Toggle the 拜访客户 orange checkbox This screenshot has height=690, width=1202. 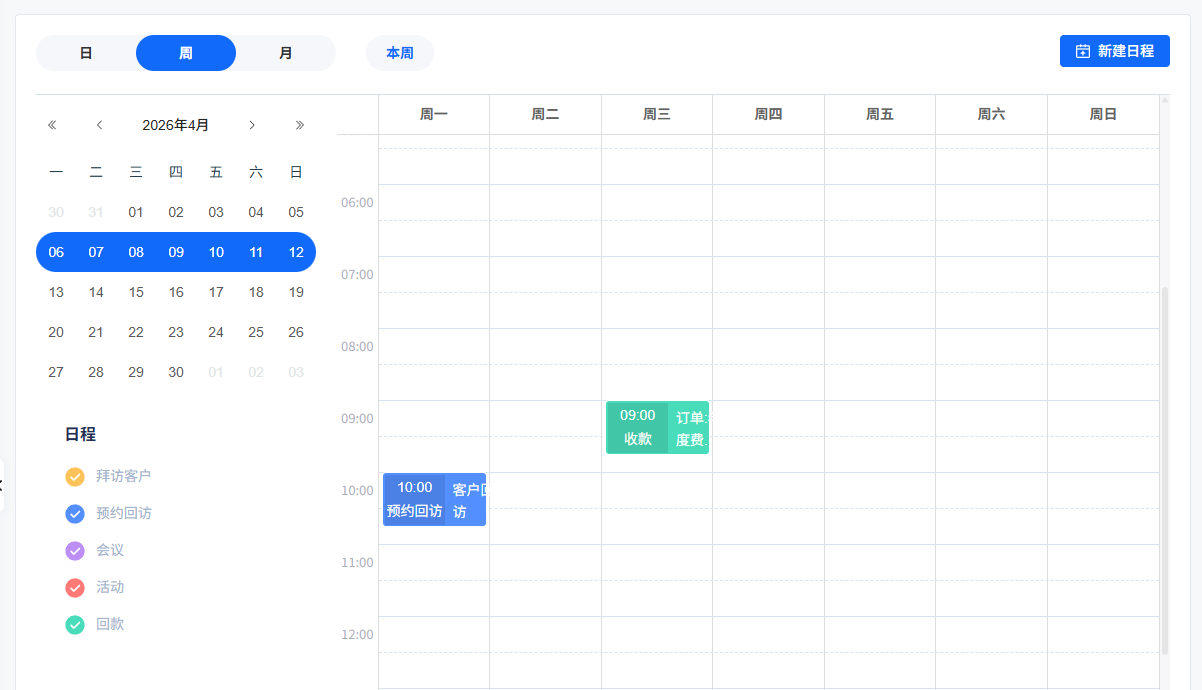tap(75, 477)
